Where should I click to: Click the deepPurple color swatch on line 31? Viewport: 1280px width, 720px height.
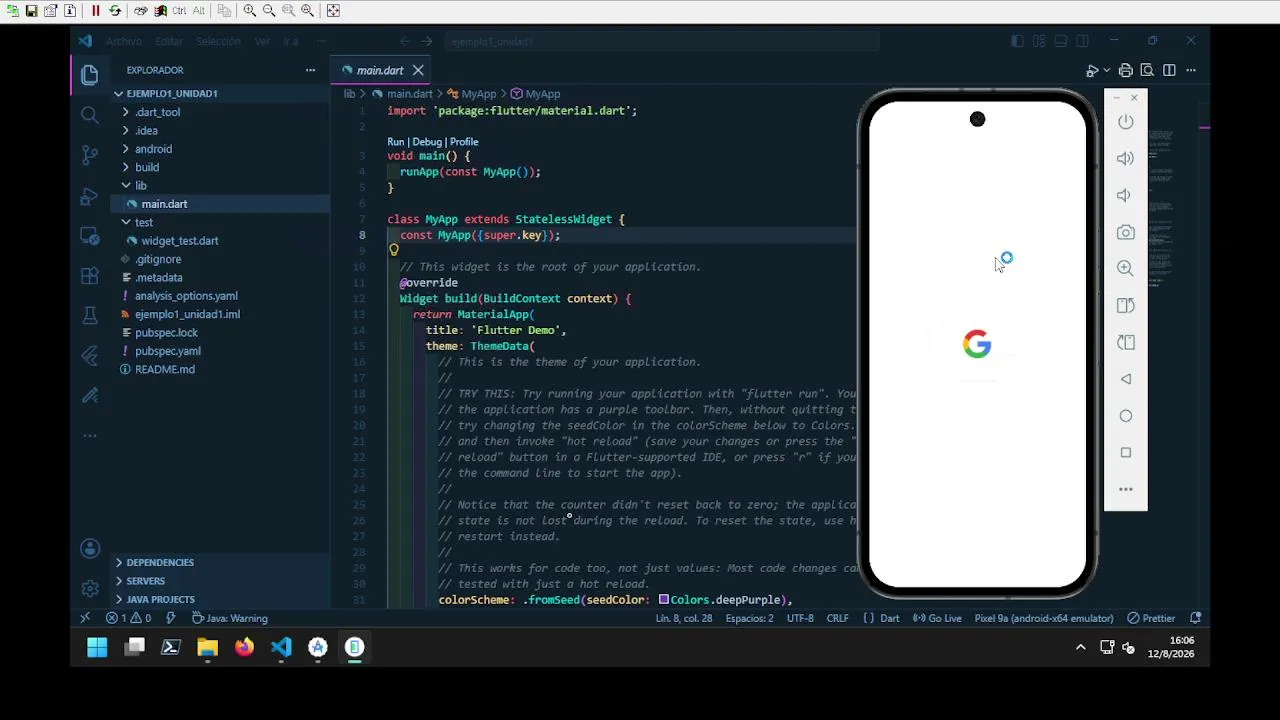pos(664,600)
